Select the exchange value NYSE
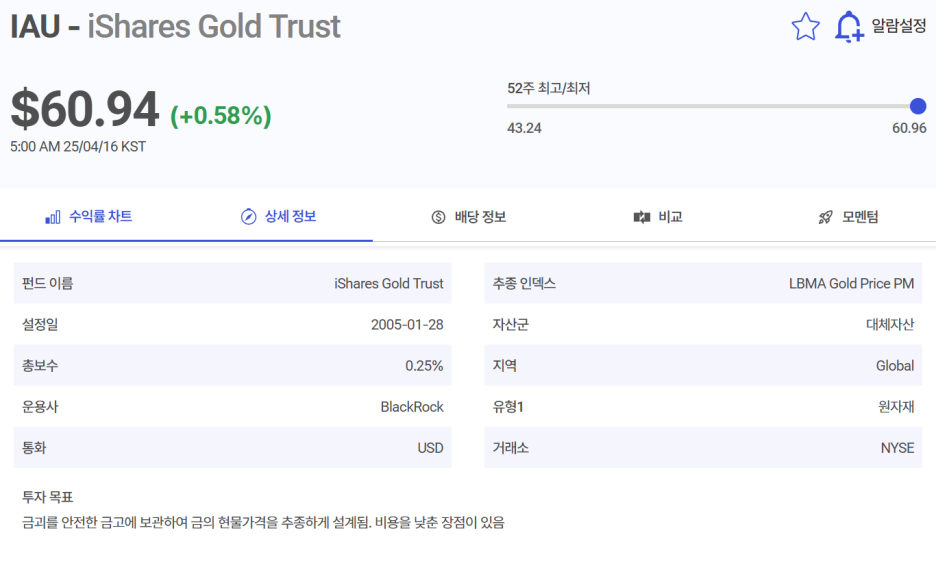This screenshot has height=570, width=936. [x=897, y=448]
